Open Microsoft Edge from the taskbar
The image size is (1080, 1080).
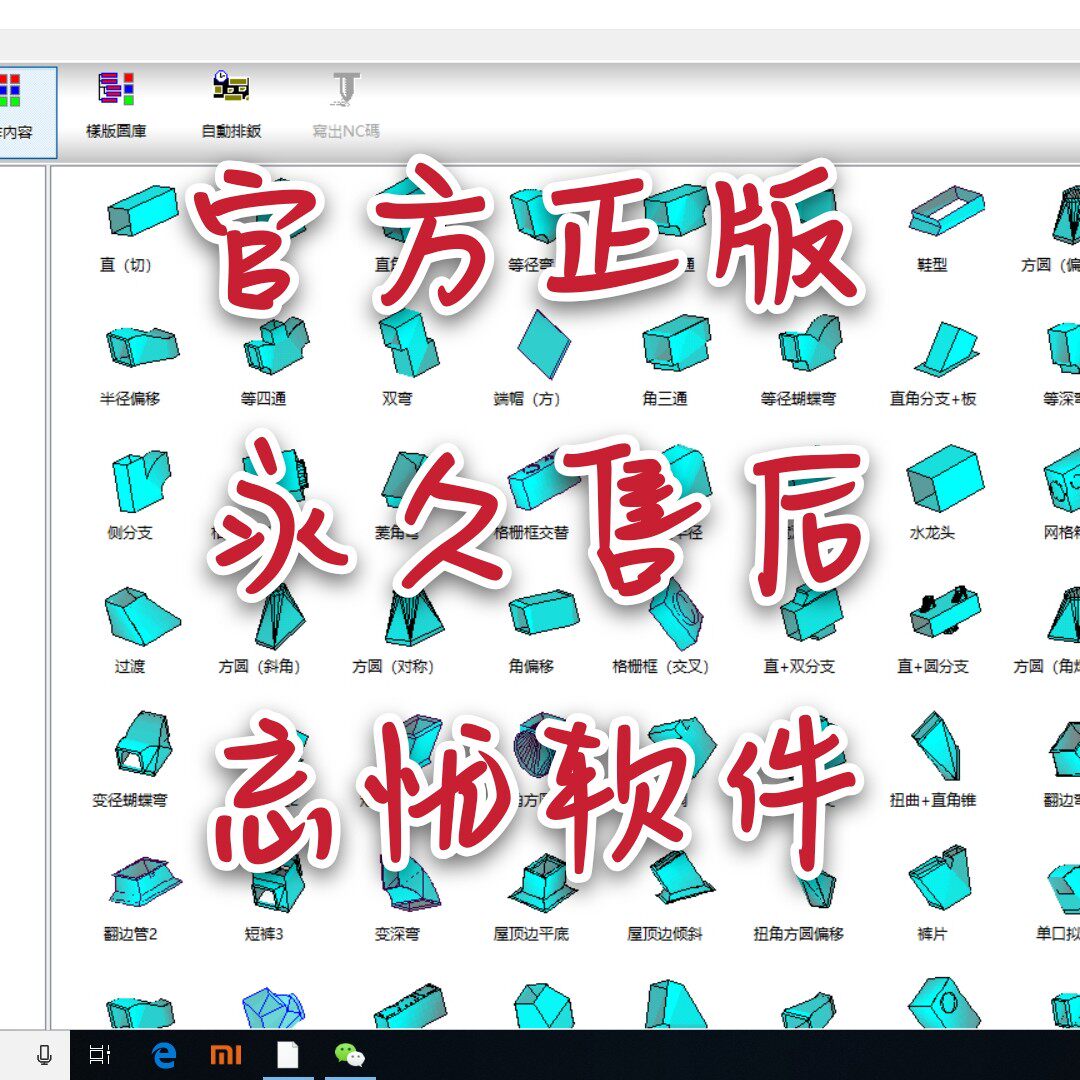164,1055
